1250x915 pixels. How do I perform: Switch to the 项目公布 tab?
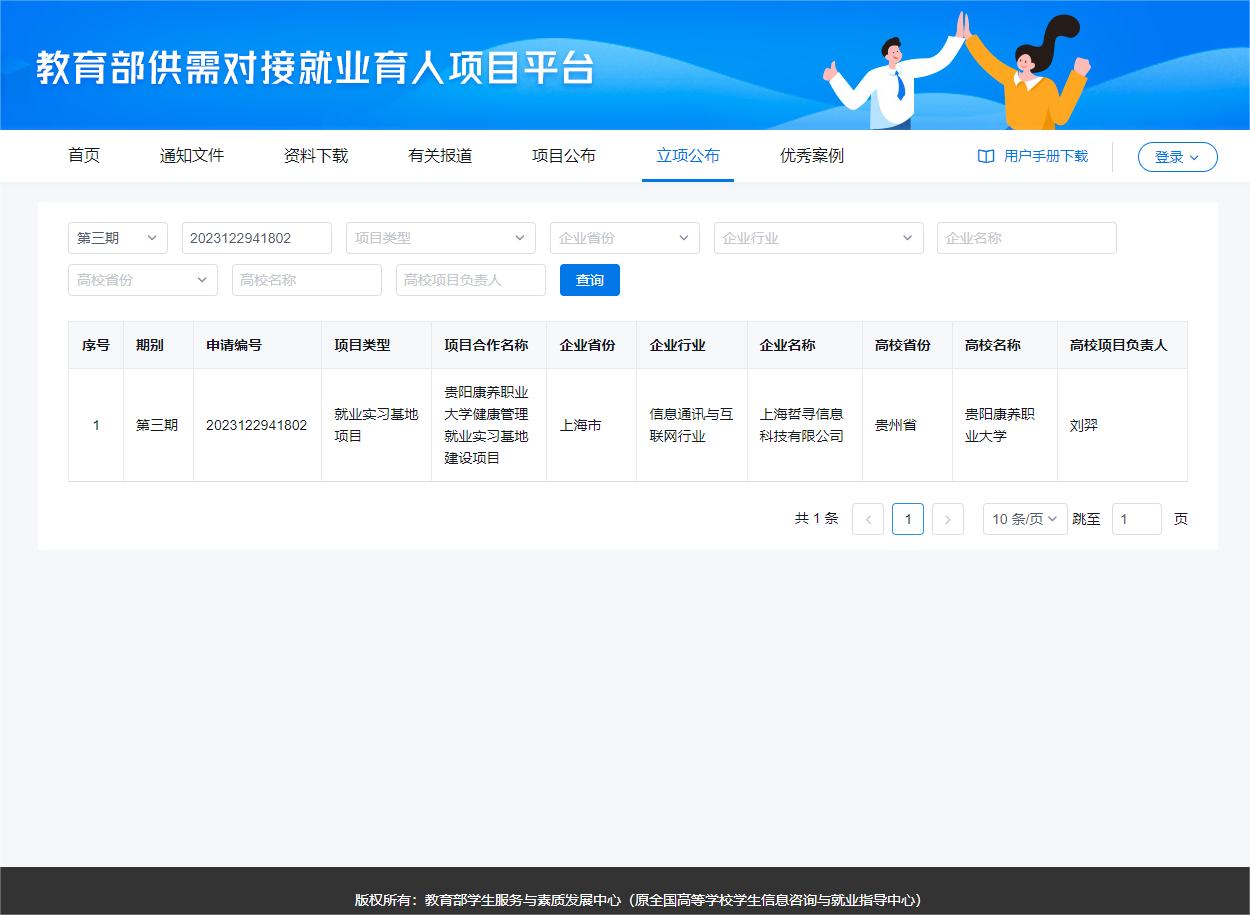click(x=563, y=156)
